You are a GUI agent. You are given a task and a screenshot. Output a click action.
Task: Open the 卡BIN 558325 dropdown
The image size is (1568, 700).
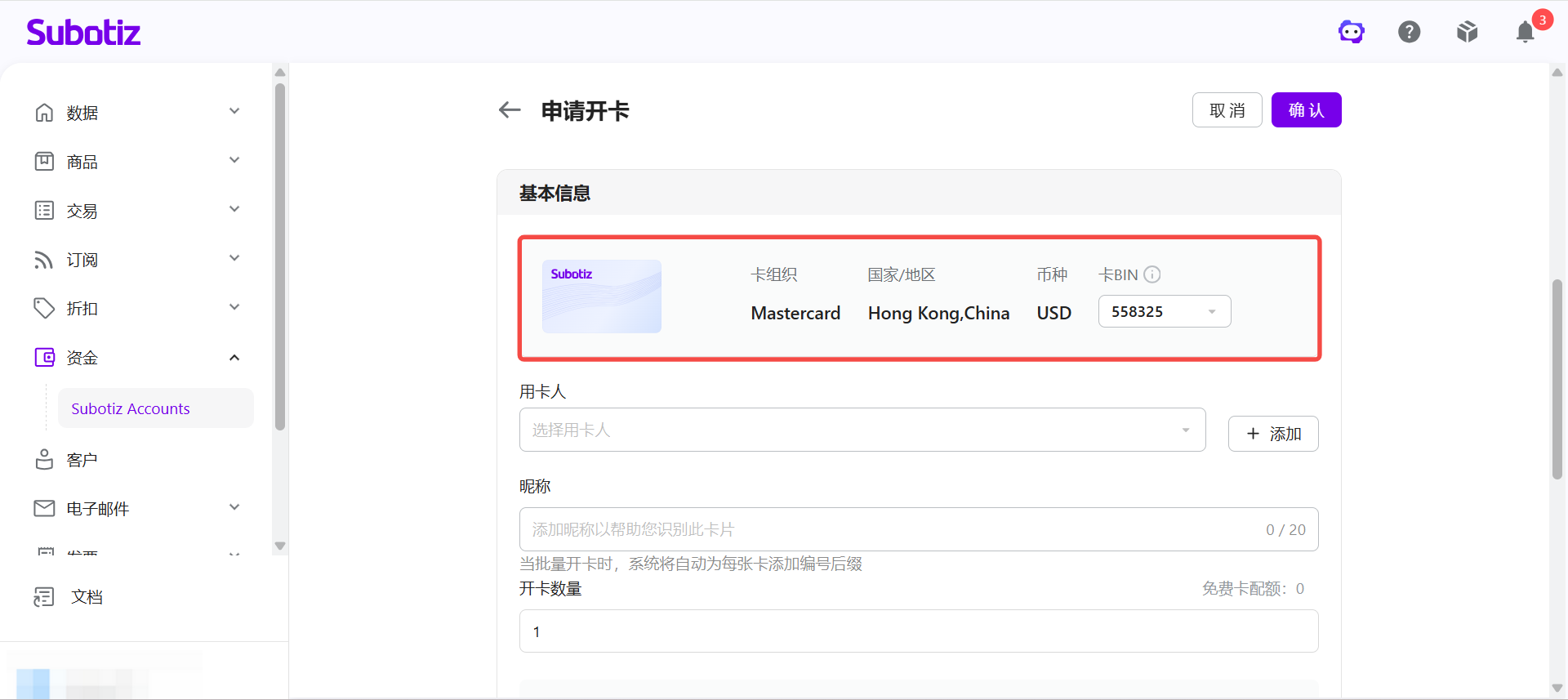pos(1165,311)
